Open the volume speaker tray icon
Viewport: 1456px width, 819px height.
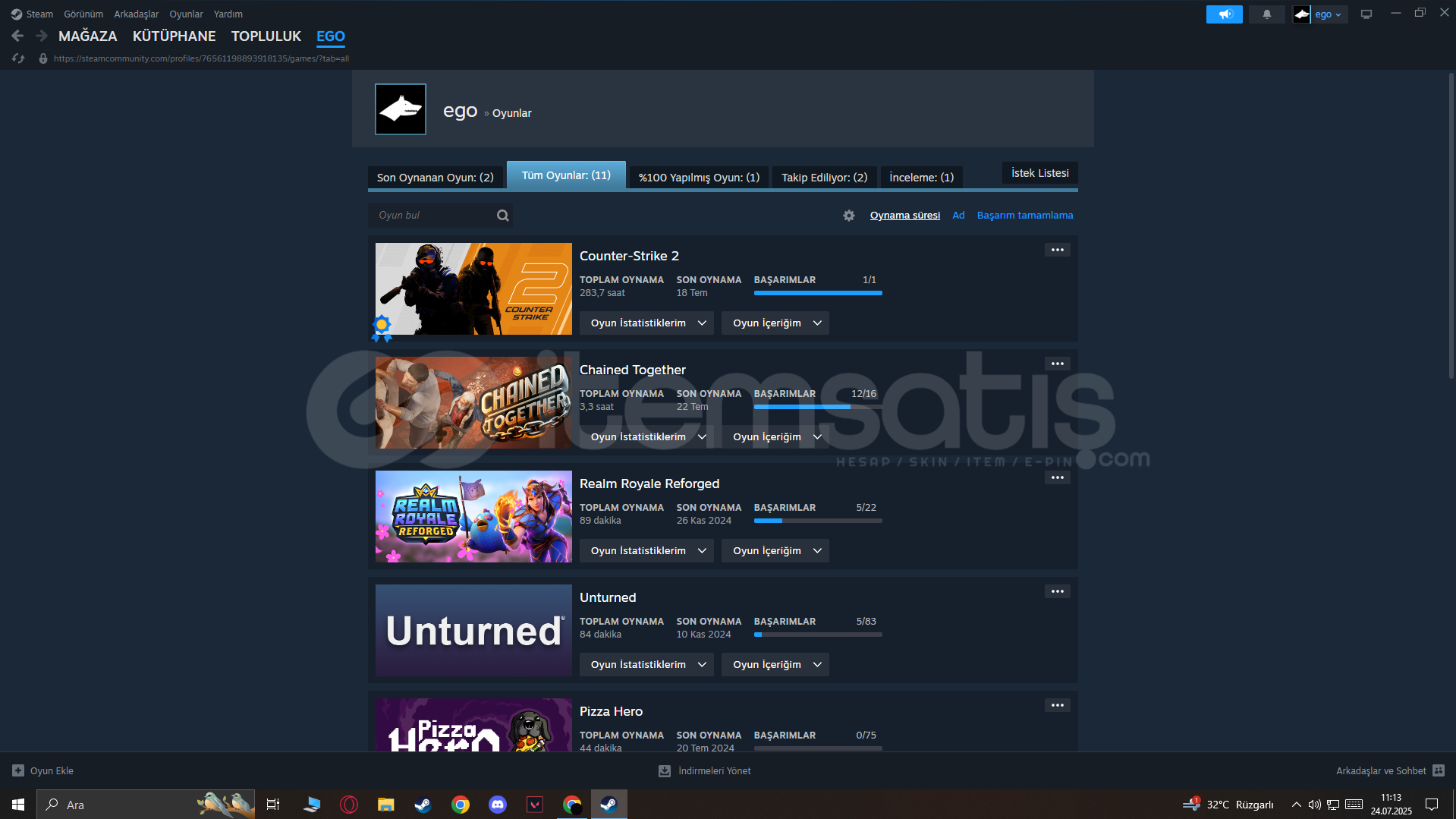(x=1314, y=805)
